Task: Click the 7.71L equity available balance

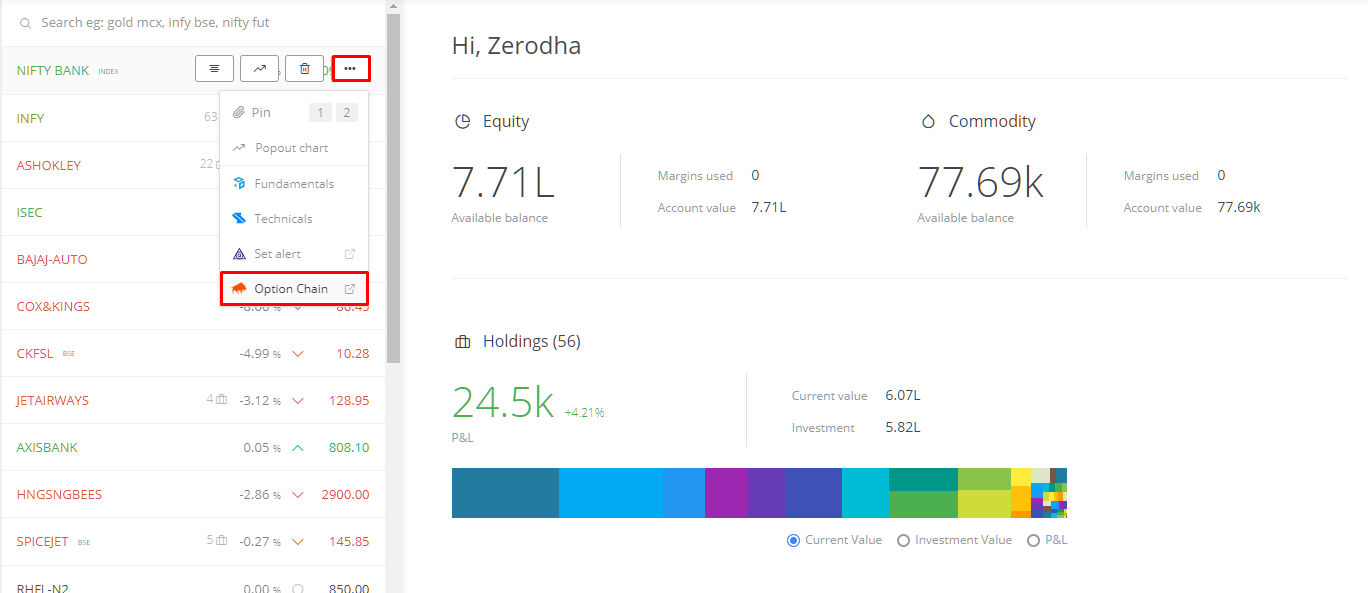Action: tap(503, 182)
